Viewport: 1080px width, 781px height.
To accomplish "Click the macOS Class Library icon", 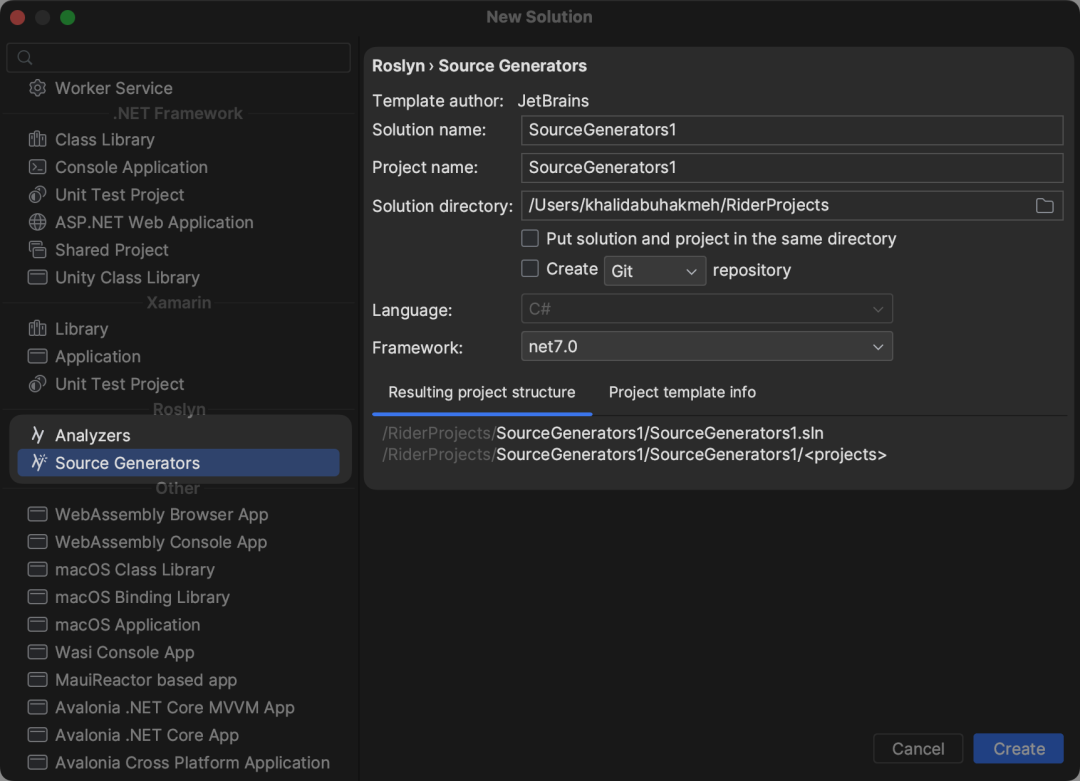I will click(x=37, y=570).
